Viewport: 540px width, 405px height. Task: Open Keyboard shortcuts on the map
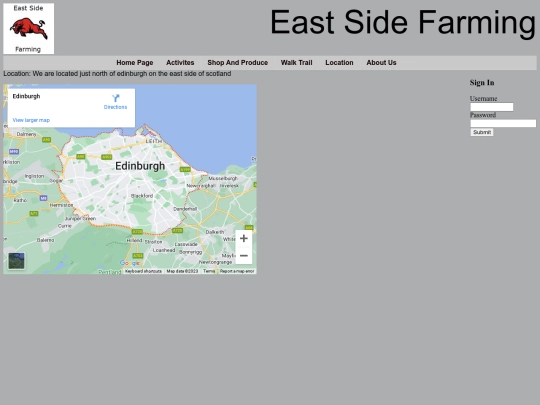coord(143,271)
